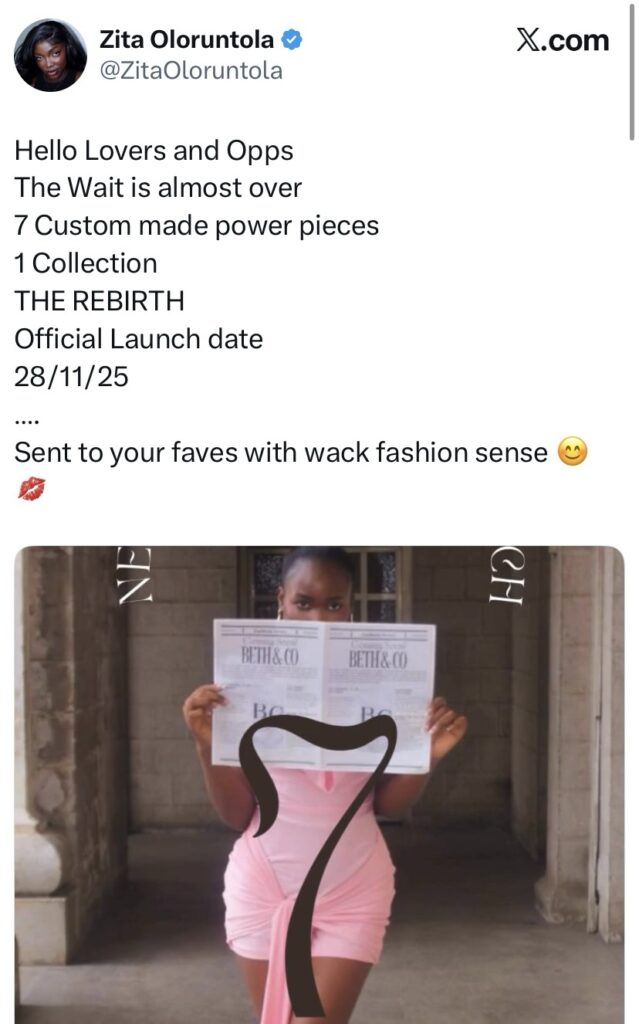Image resolution: width=639 pixels, height=1024 pixels.
Task: Click the Zita Oloruntola display name
Action: (186, 40)
